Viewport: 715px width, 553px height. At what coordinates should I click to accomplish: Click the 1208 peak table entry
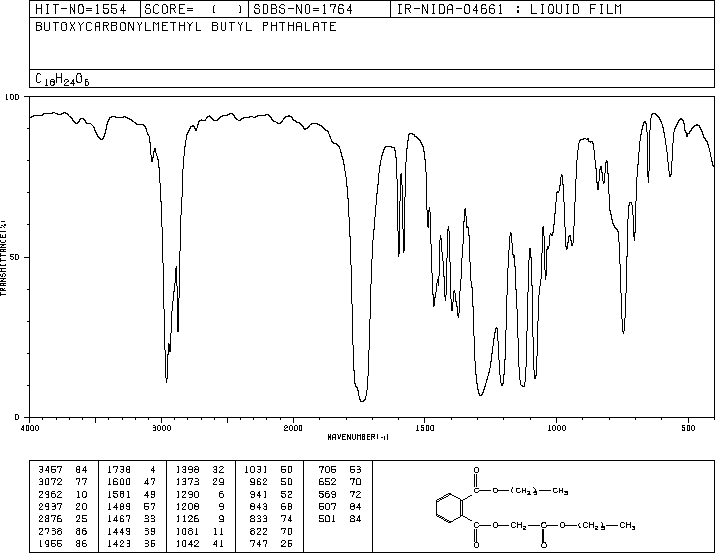[200, 506]
